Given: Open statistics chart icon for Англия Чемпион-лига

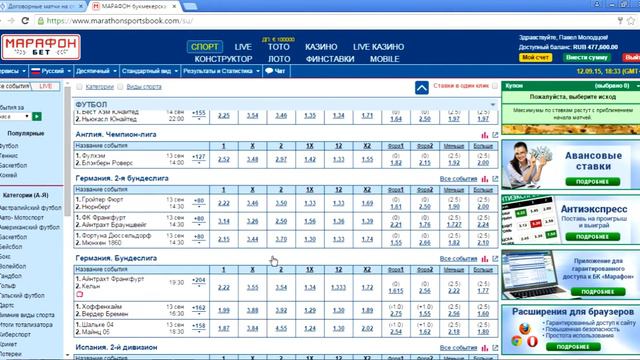Looking at the screenshot, I should click(x=484, y=135).
